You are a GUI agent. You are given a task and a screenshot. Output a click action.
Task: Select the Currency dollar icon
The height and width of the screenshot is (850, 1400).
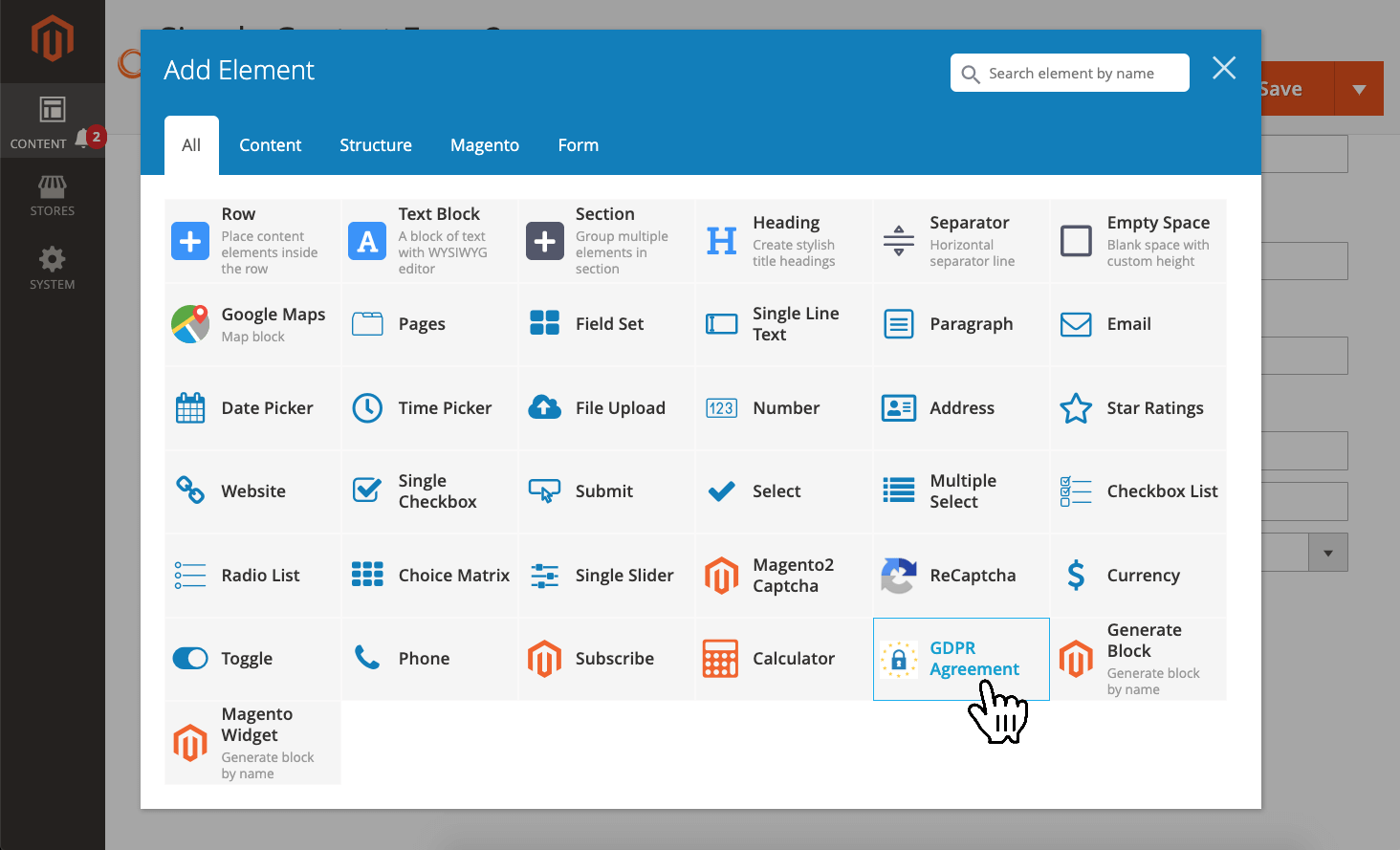pos(1076,576)
